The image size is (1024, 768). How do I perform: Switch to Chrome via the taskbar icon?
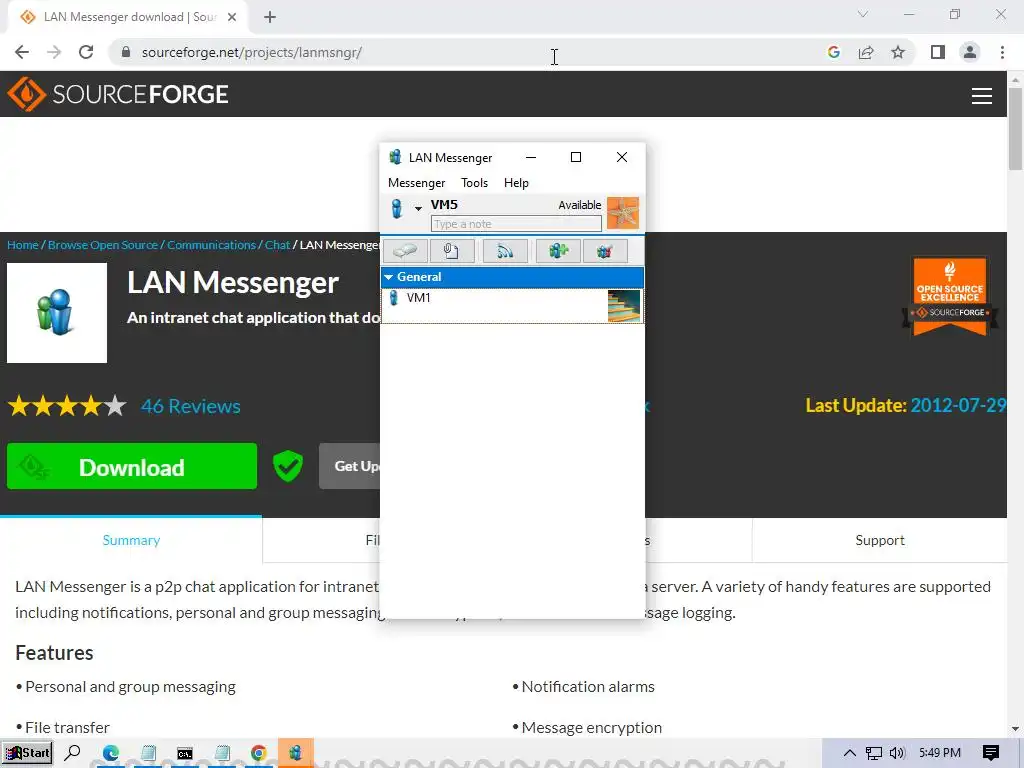pyautogui.click(x=259, y=753)
